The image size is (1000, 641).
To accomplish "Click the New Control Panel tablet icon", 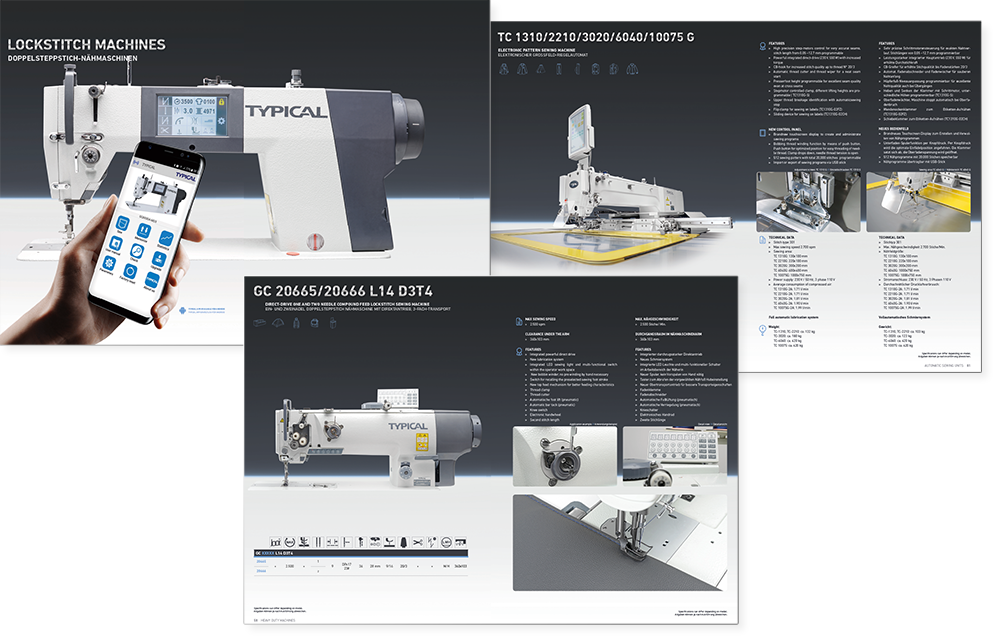I will tap(763, 133).
